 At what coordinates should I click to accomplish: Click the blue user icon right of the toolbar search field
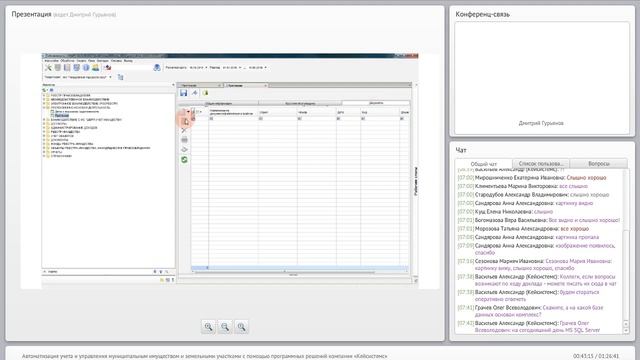click(157, 67)
